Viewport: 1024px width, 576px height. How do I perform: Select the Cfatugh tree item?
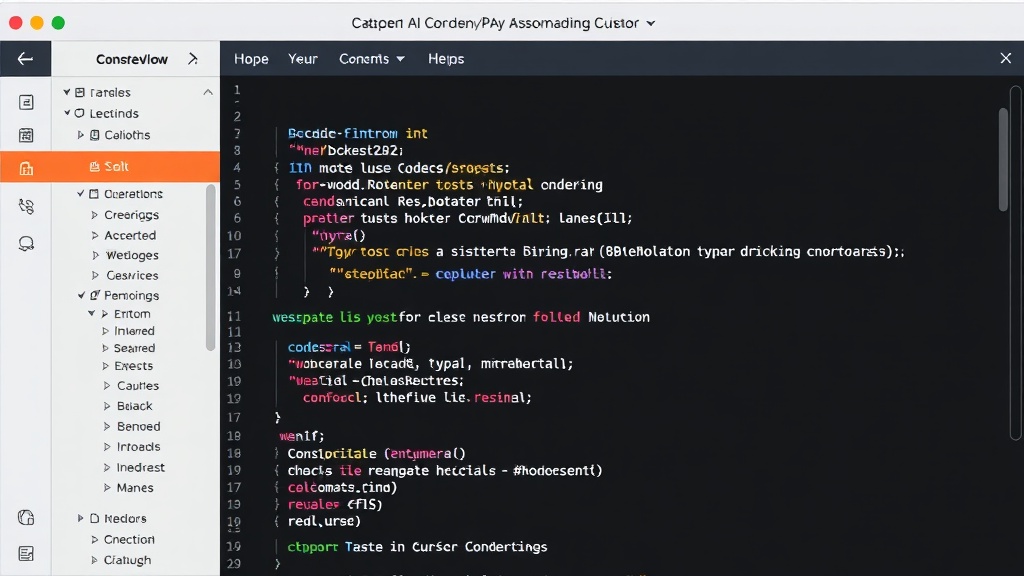pos(127,560)
